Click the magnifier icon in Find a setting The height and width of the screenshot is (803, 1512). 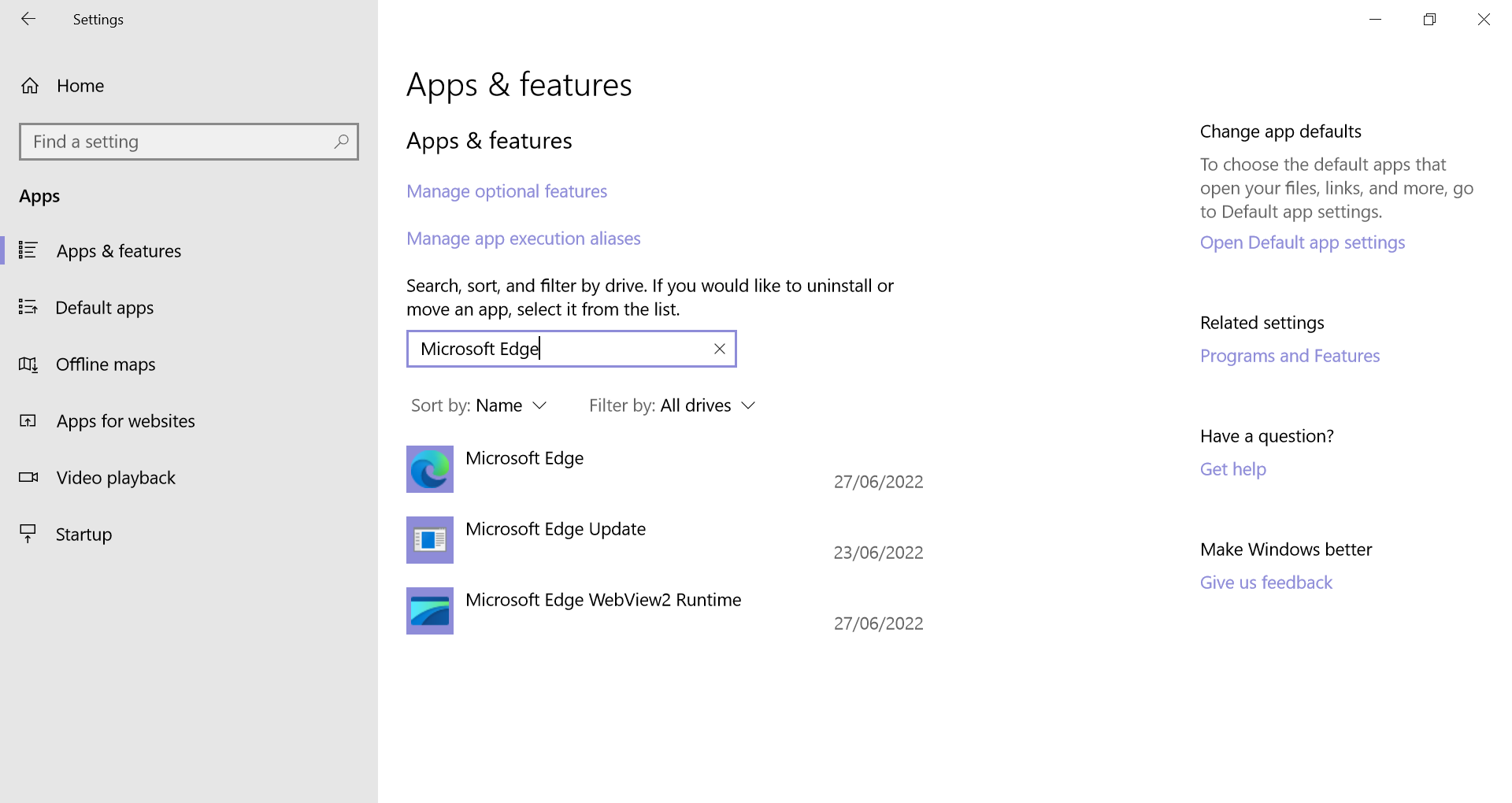tap(341, 142)
